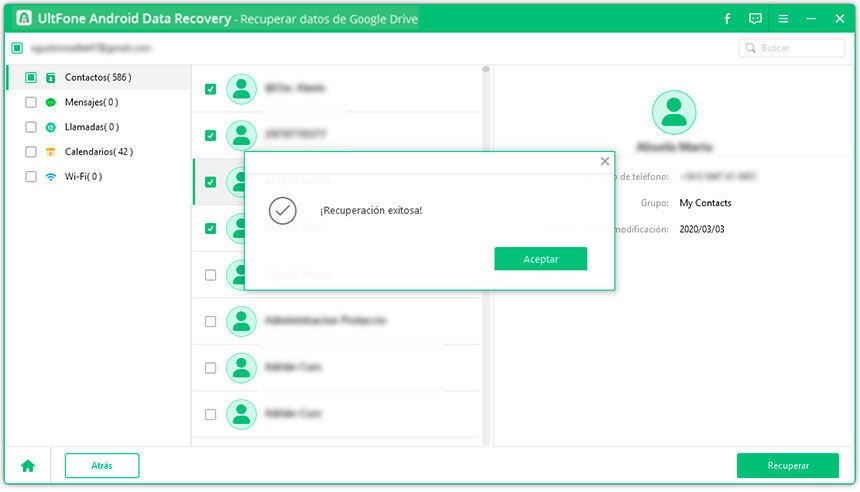Go to the home screen icon
The height and width of the screenshot is (492, 860).
click(x=28, y=466)
